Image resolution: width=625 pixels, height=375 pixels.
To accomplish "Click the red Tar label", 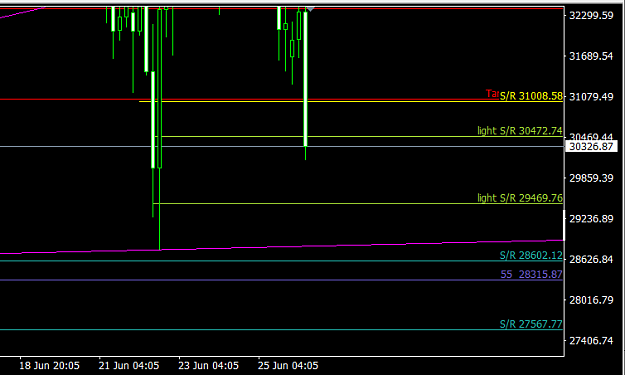I will (x=492, y=94).
